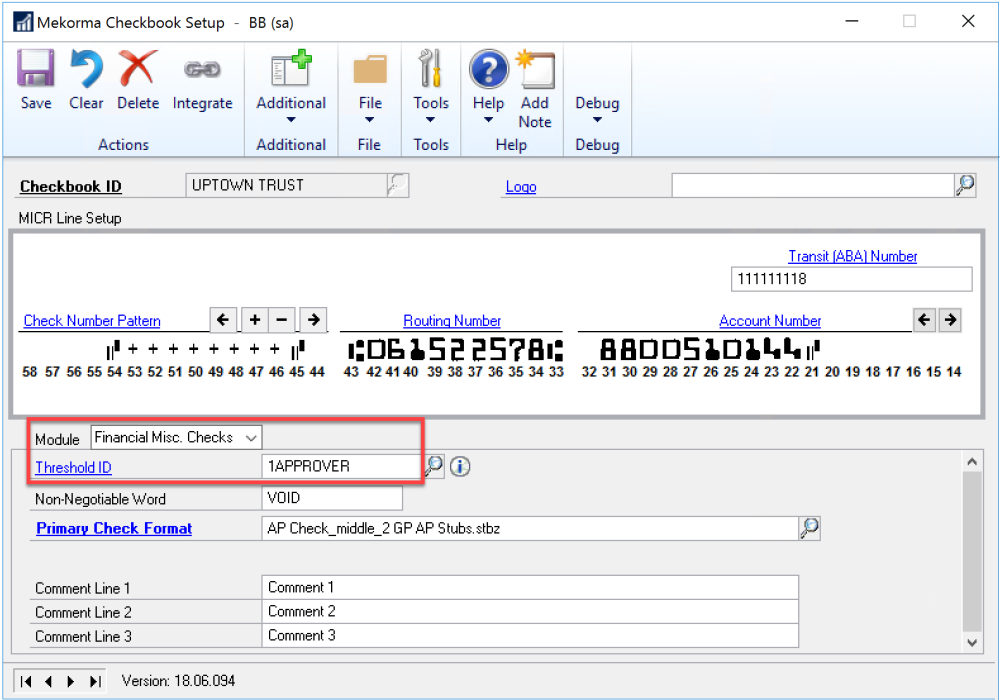Click the Routing Number link
The width and height of the screenshot is (1000, 700).
(452, 321)
